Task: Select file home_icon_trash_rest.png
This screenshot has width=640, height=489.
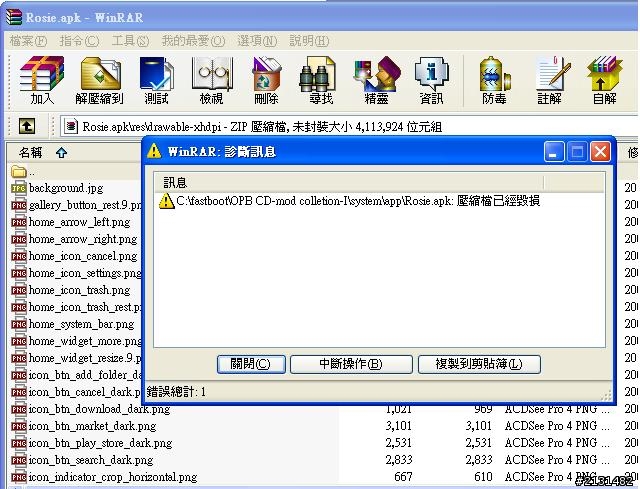Action: coord(85,307)
